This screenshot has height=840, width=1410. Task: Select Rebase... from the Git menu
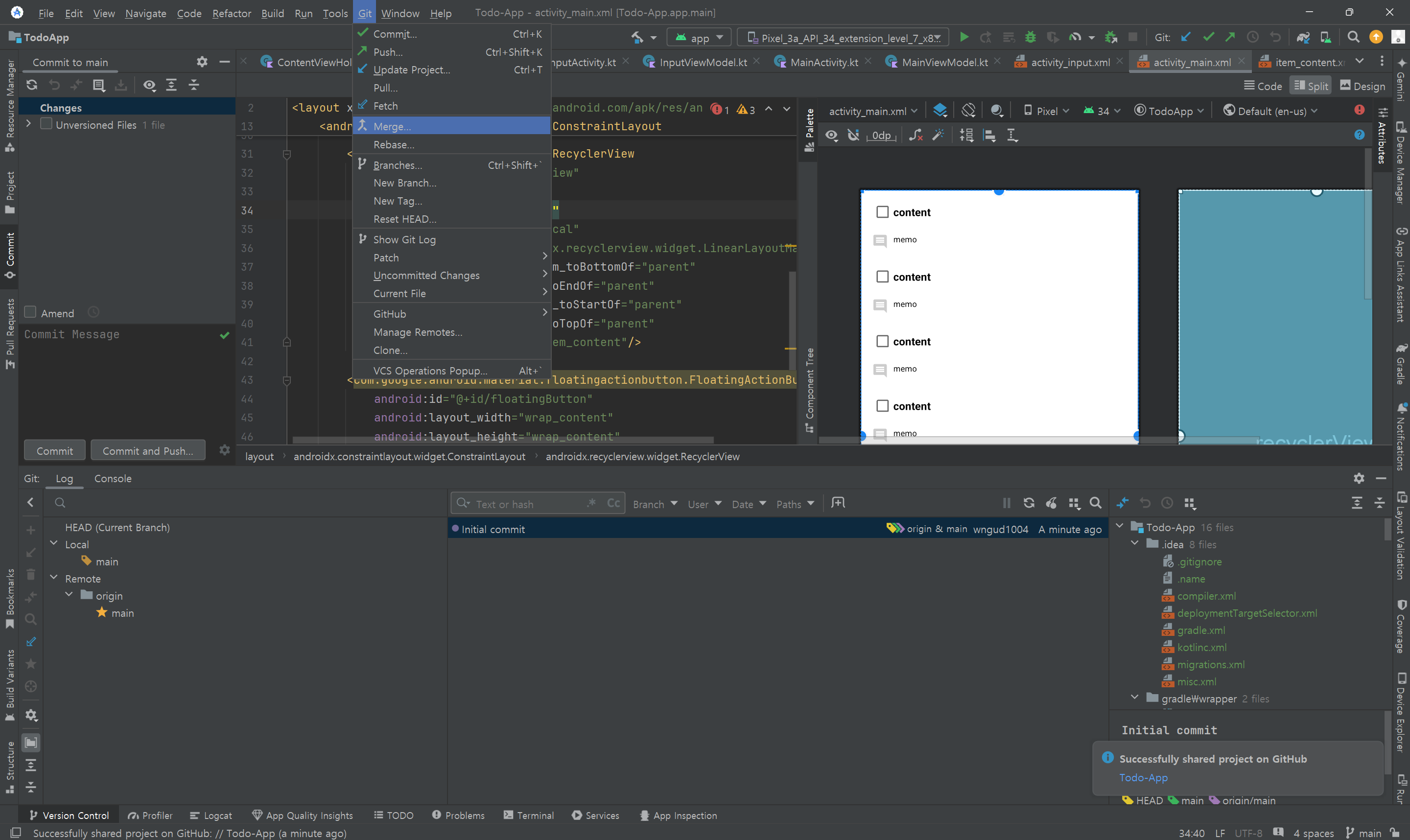pyautogui.click(x=394, y=145)
